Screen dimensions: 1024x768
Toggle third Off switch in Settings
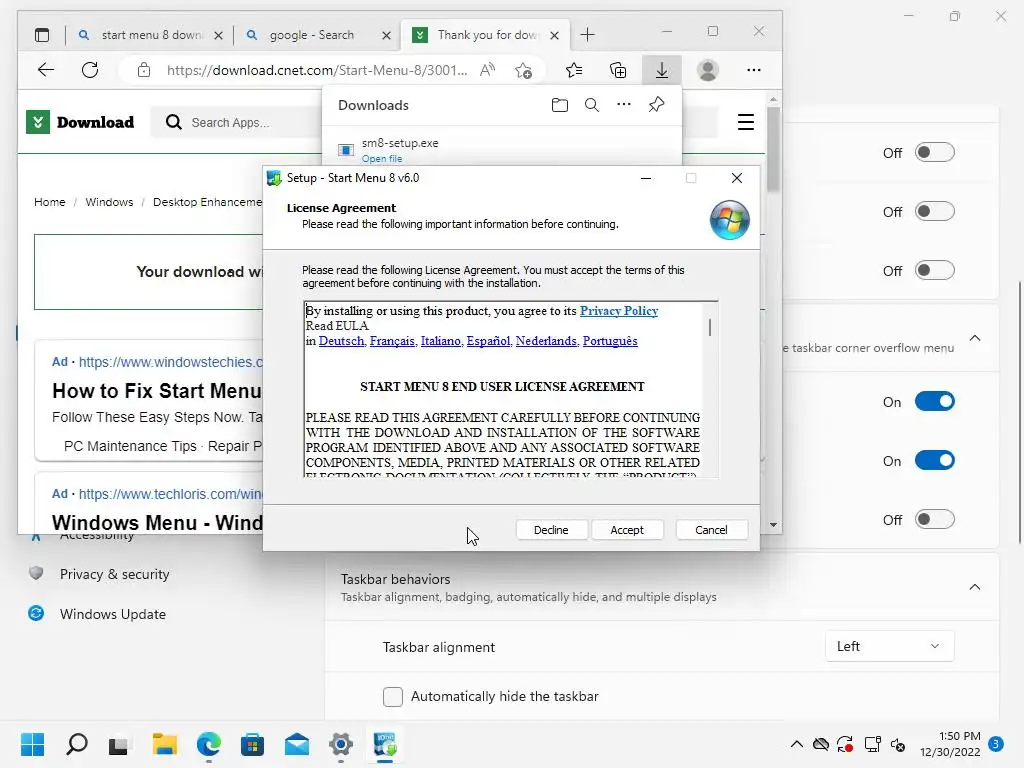935,270
